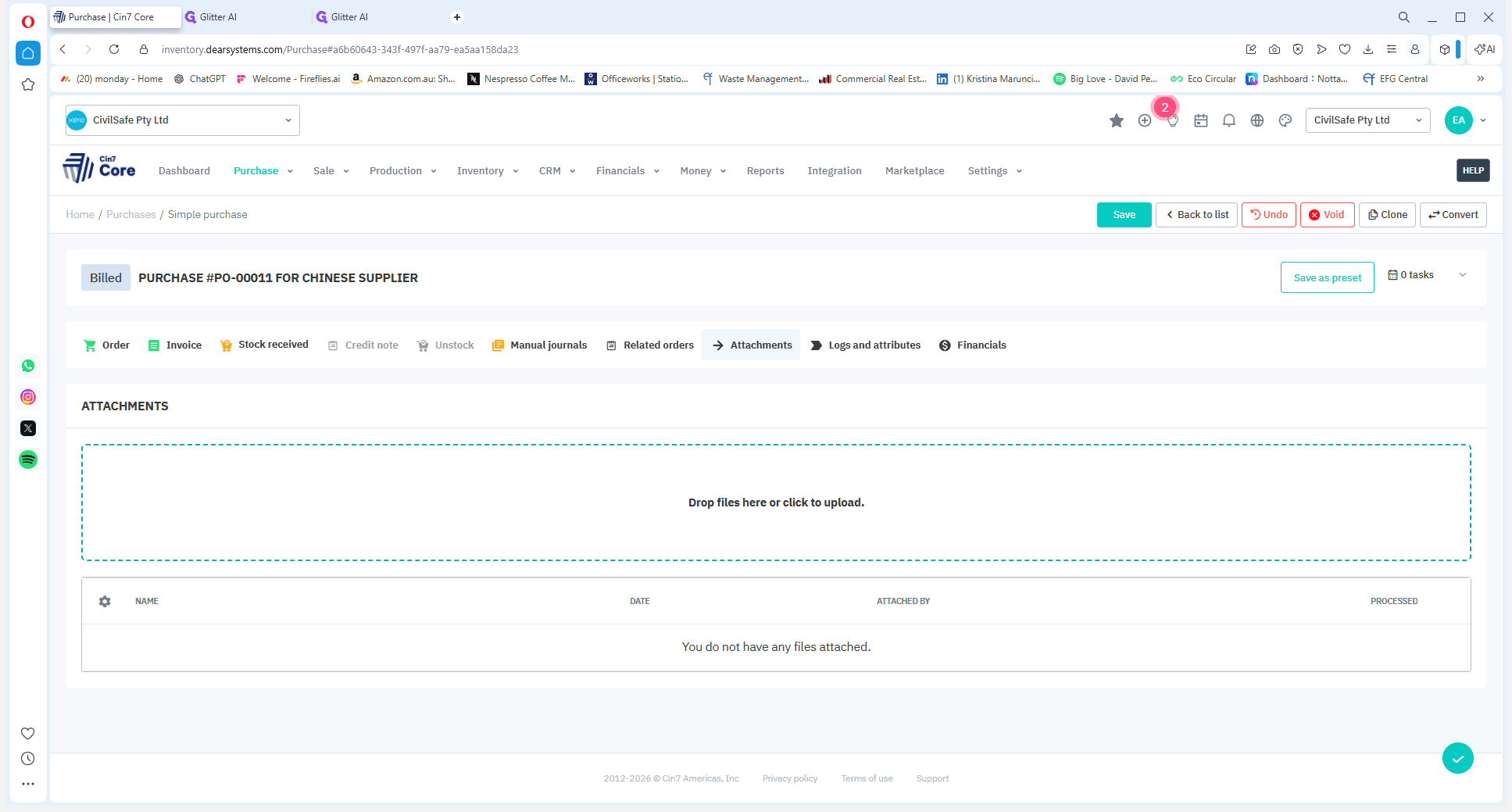The width and height of the screenshot is (1512, 812).
Task: Click the EA user avatar
Action: point(1458,120)
